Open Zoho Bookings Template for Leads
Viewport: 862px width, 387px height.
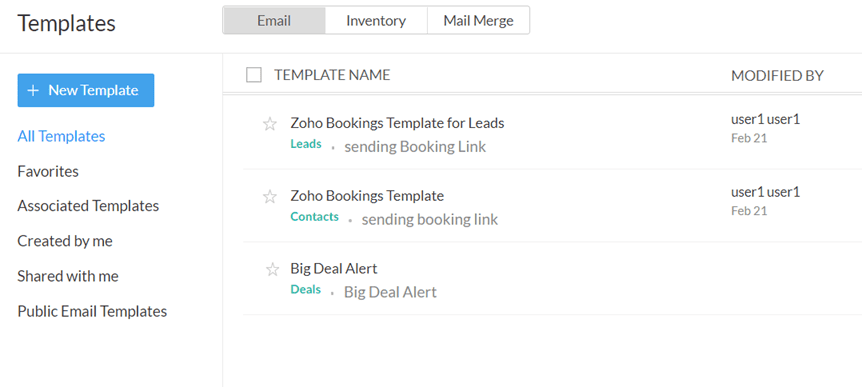397,123
